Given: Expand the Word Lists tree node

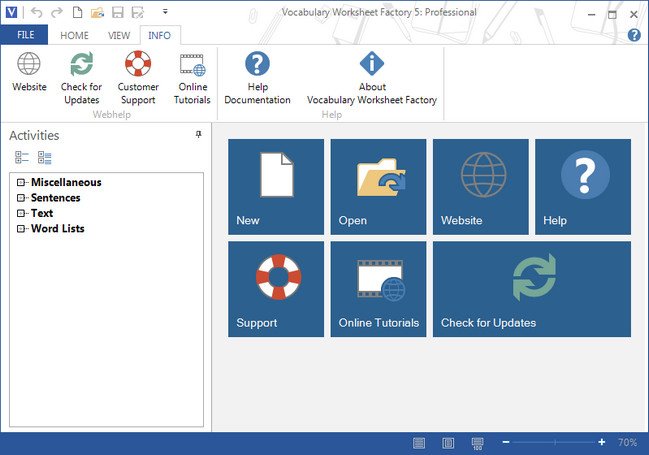Looking at the screenshot, I should [21, 229].
